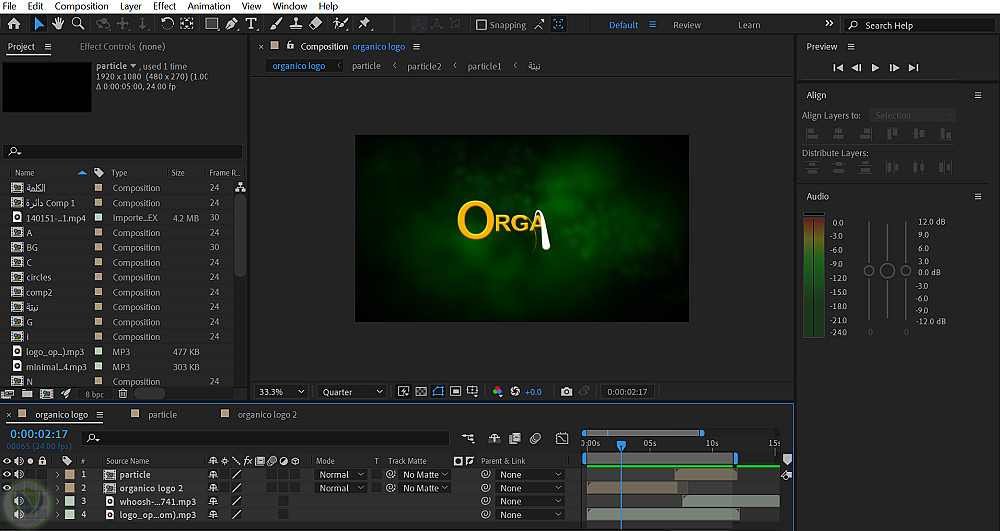Mute audio of whoosh mp3 layer
This screenshot has height=531, width=1000.
click(20, 501)
